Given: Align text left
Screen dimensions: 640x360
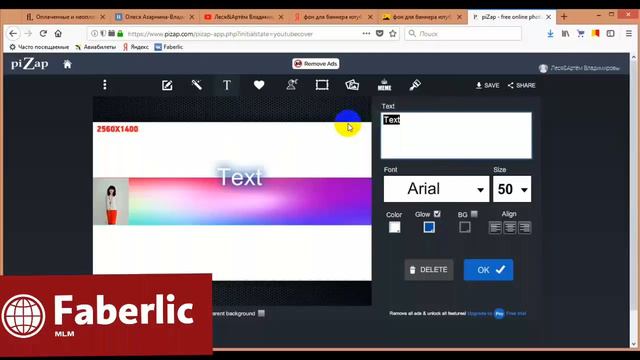Looking at the screenshot, I should click(x=495, y=227).
